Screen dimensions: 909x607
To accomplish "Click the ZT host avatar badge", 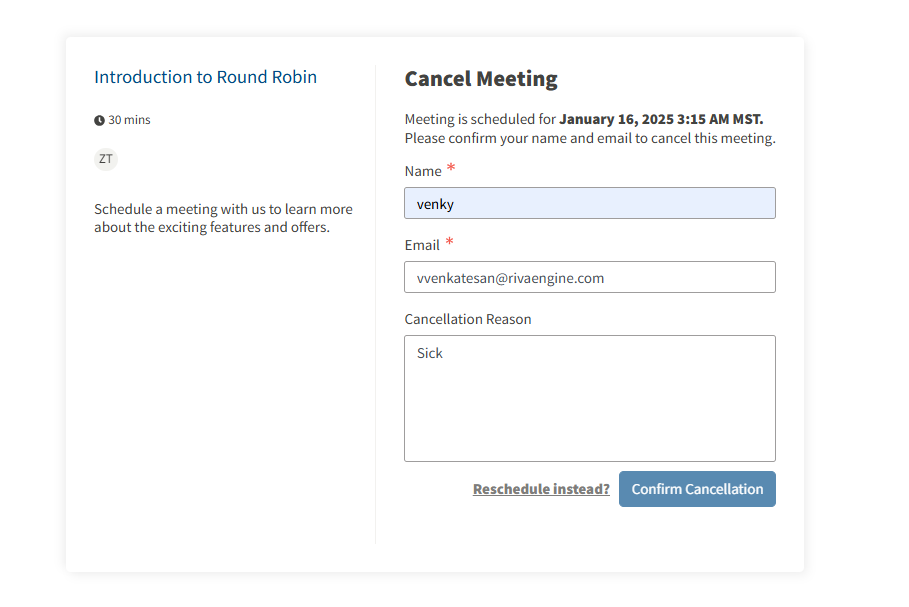I will point(106,159).
